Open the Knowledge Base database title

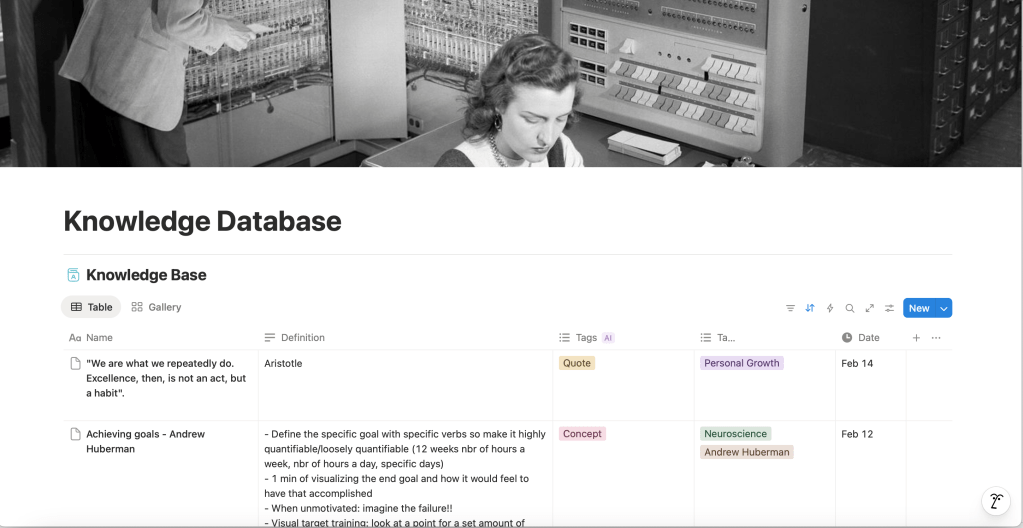tap(146, 275)
